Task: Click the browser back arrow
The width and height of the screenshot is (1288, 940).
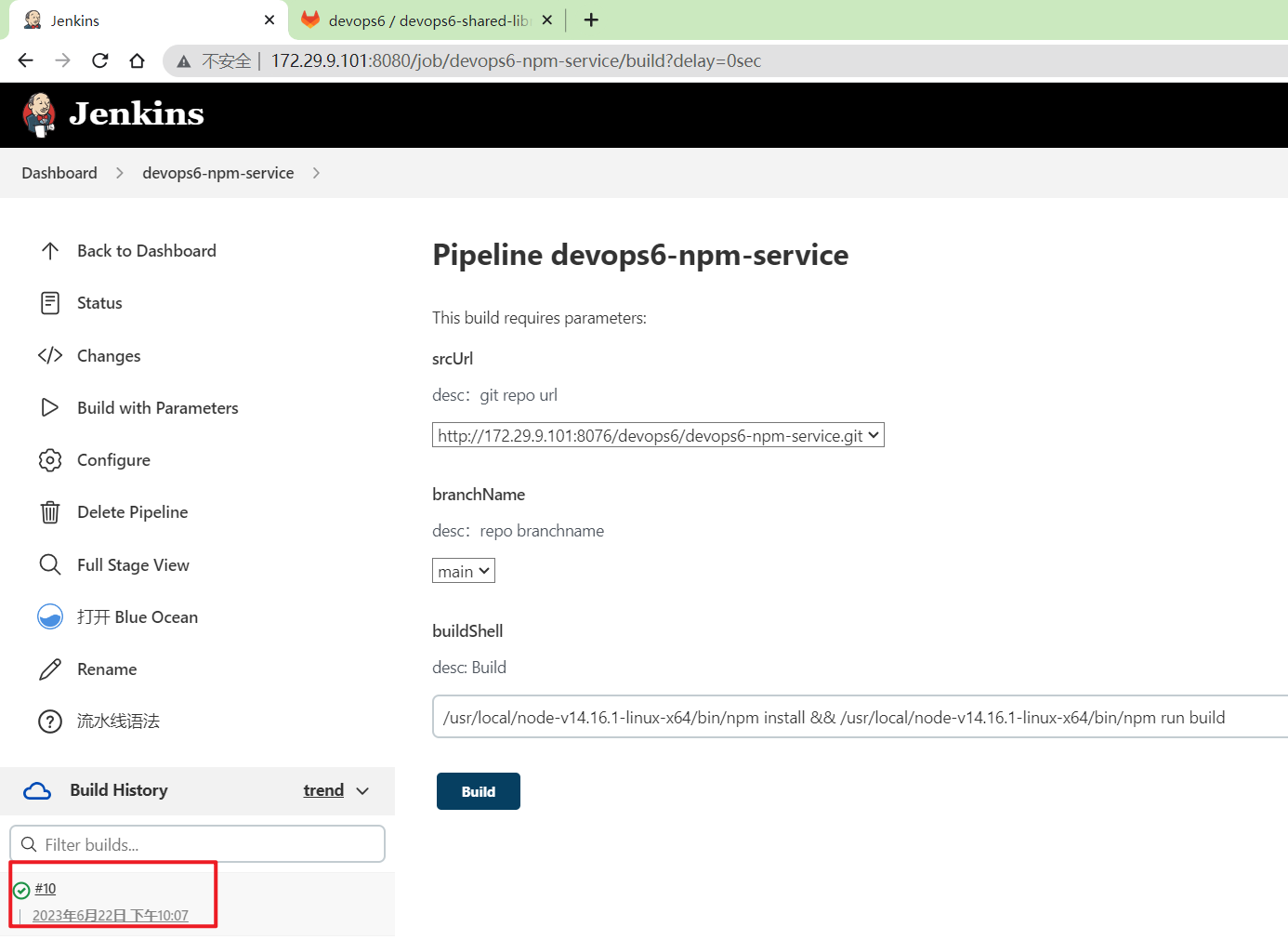Action: point(25,60)
